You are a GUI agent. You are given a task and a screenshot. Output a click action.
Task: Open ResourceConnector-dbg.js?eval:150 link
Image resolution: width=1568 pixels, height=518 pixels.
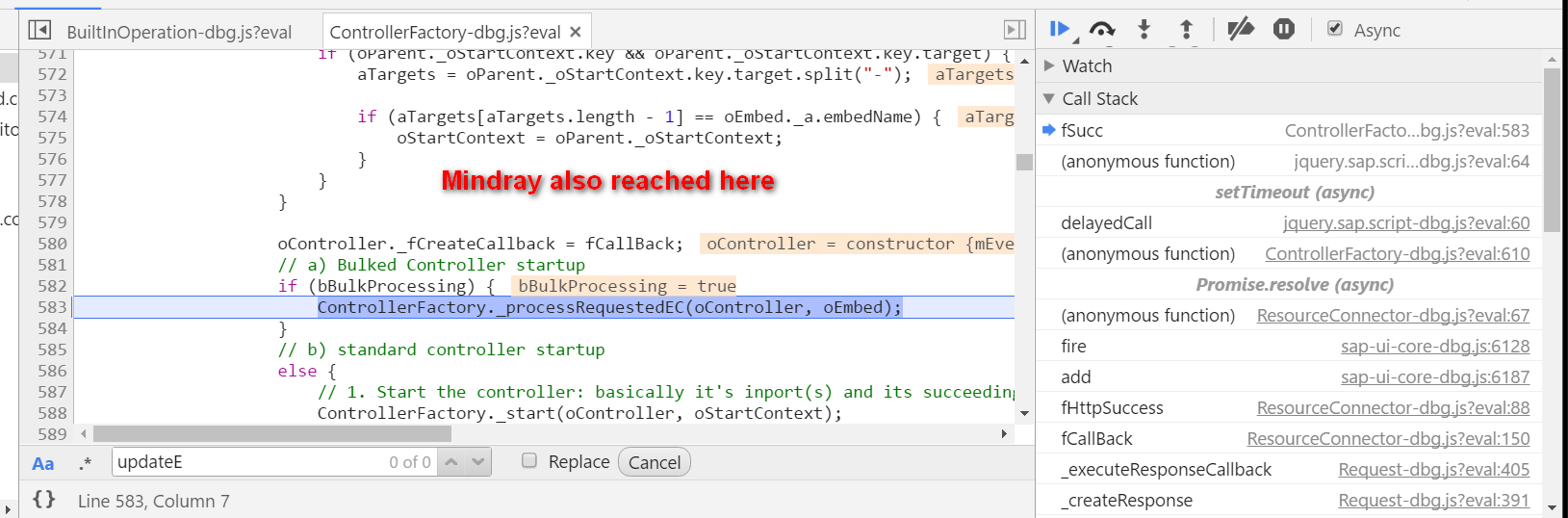coord(1388,438)
